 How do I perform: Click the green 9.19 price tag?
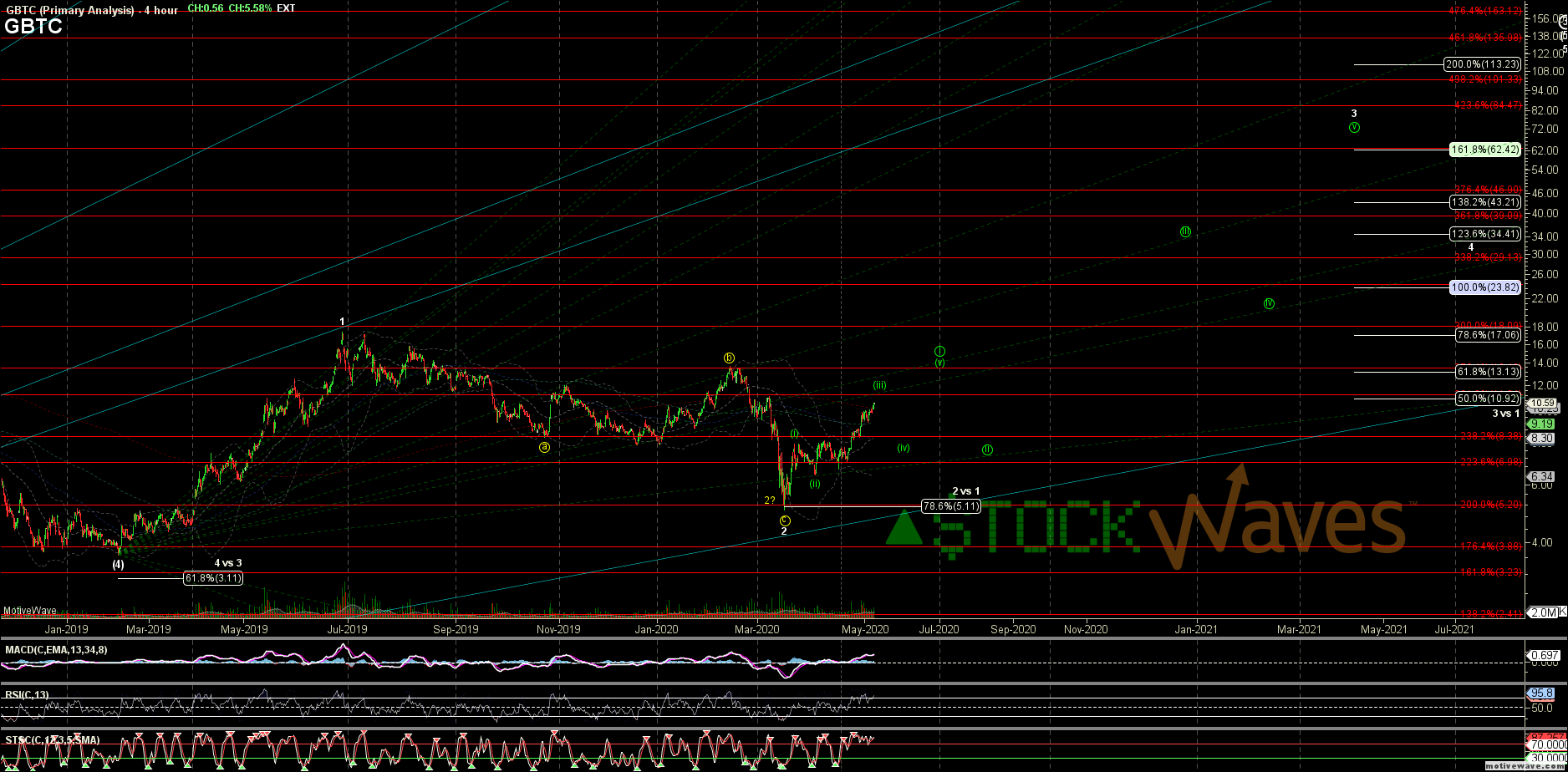click(1541, 424)
